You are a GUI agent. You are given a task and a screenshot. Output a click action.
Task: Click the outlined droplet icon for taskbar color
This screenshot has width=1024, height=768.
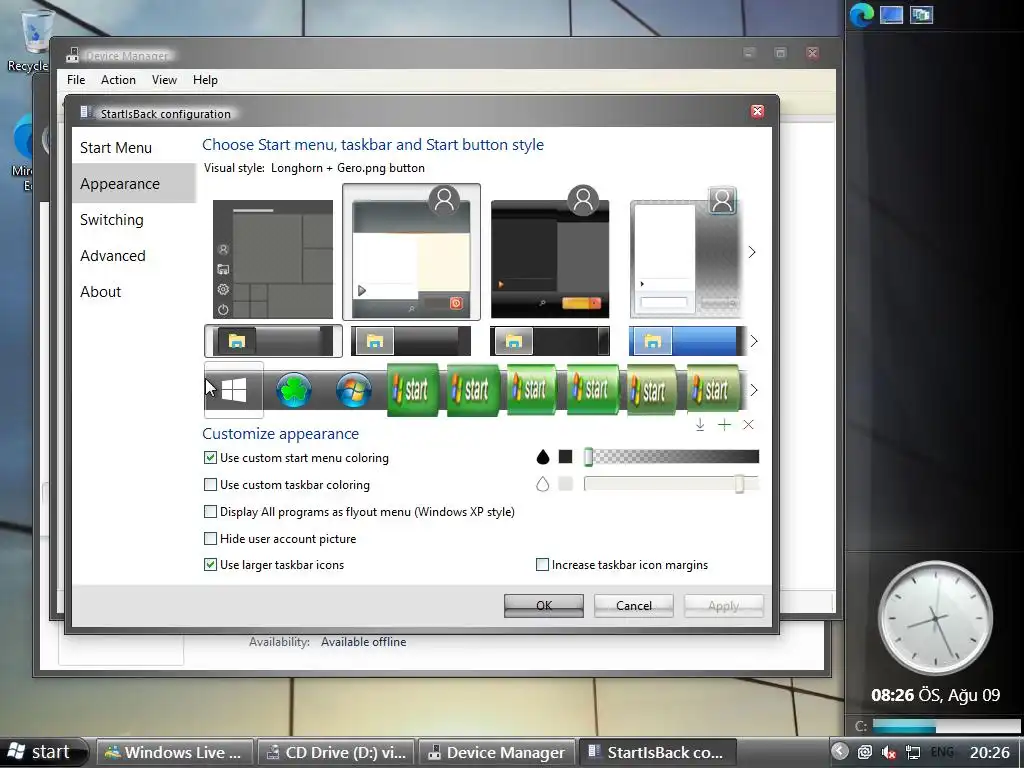543,484
